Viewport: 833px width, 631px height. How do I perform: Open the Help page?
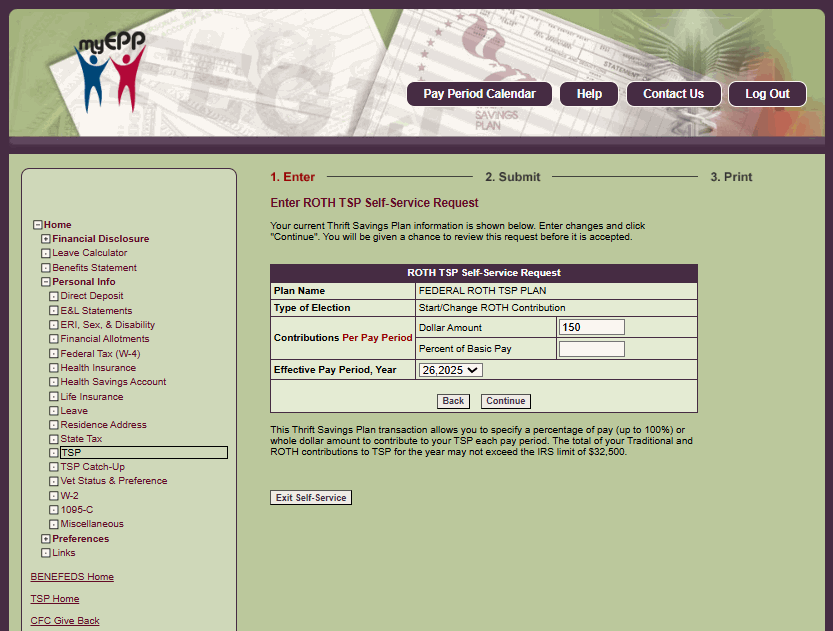(589, 94)
